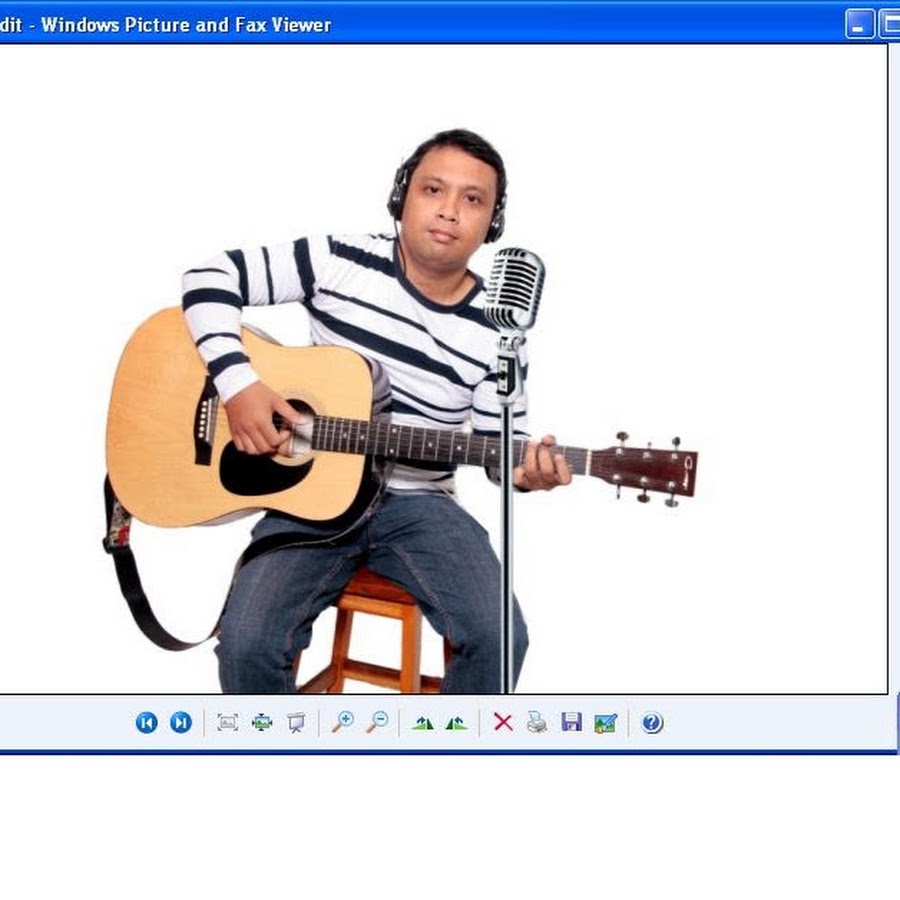Print the picture using printer icon
The image size is (900, 900).
[x=537, y=722]
